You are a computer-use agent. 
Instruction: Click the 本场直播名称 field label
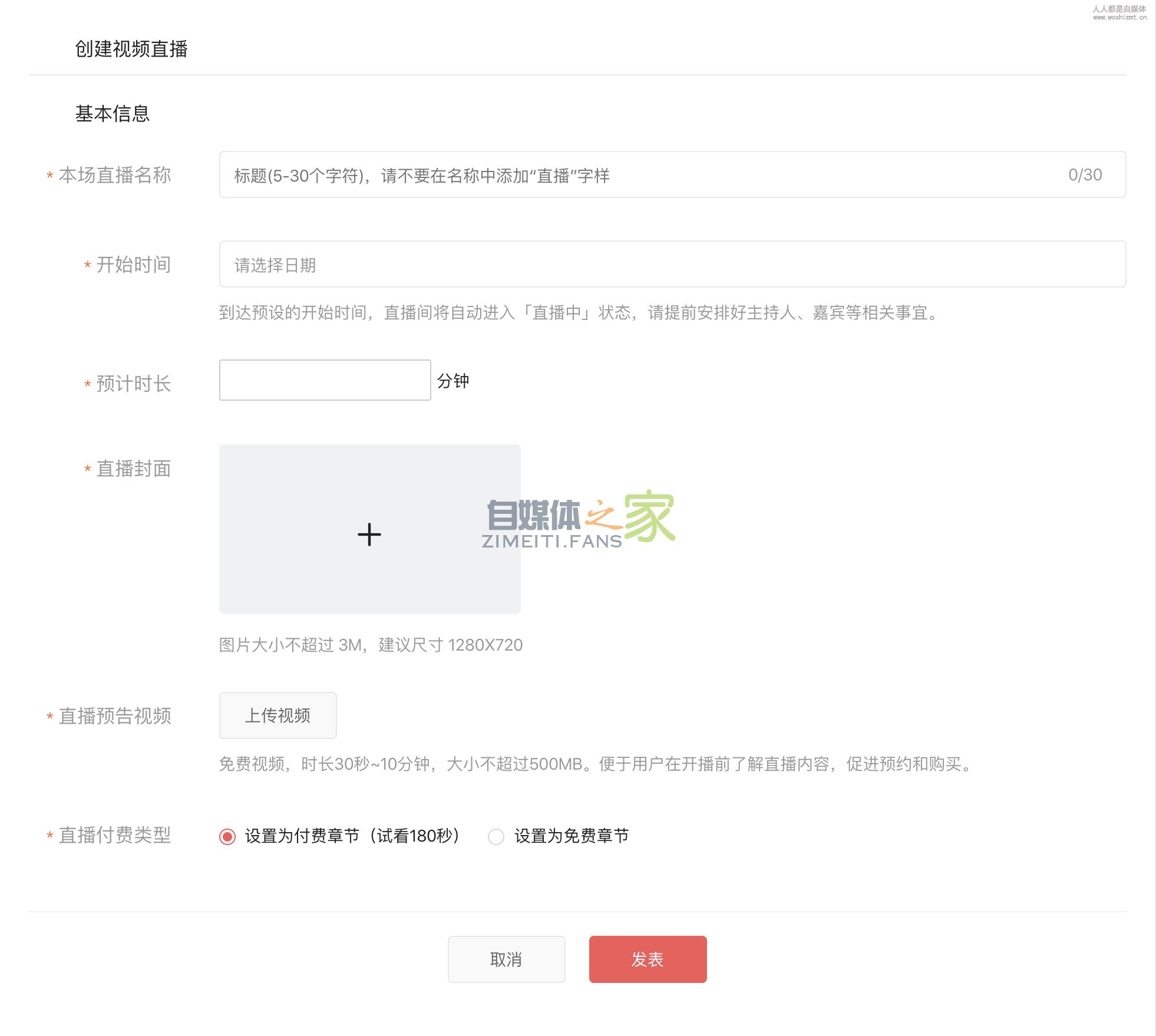(x=115, y=175)
